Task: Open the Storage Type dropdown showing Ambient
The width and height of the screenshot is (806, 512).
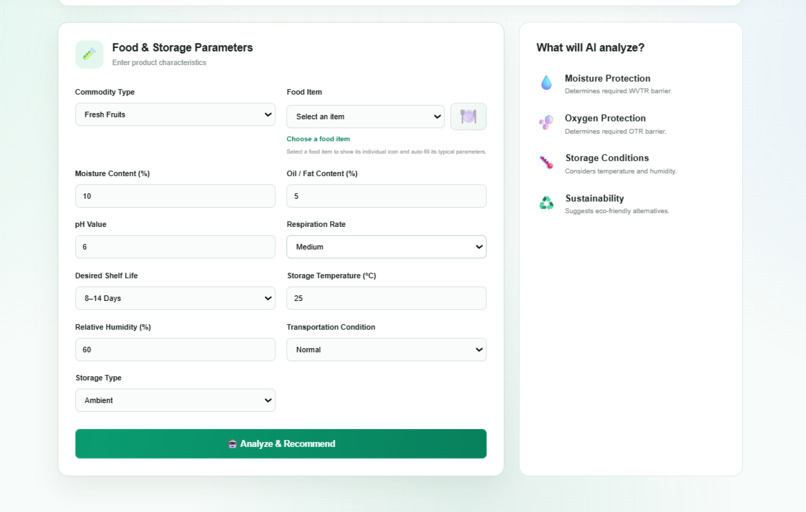Action: [x=175, y=400]
